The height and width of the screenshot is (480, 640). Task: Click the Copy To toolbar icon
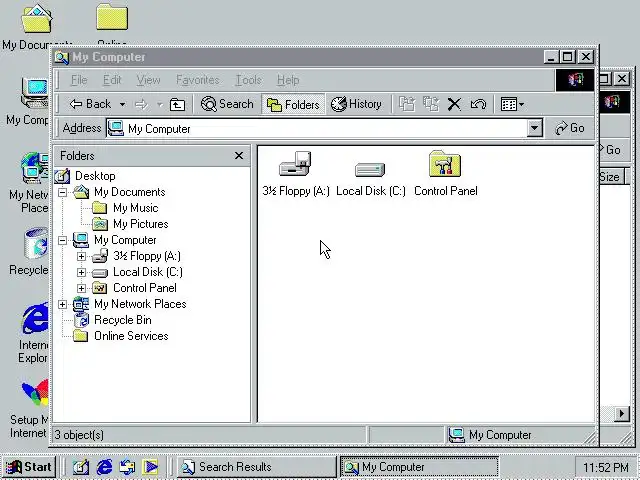pyautogui.click(x=431, y=104)
